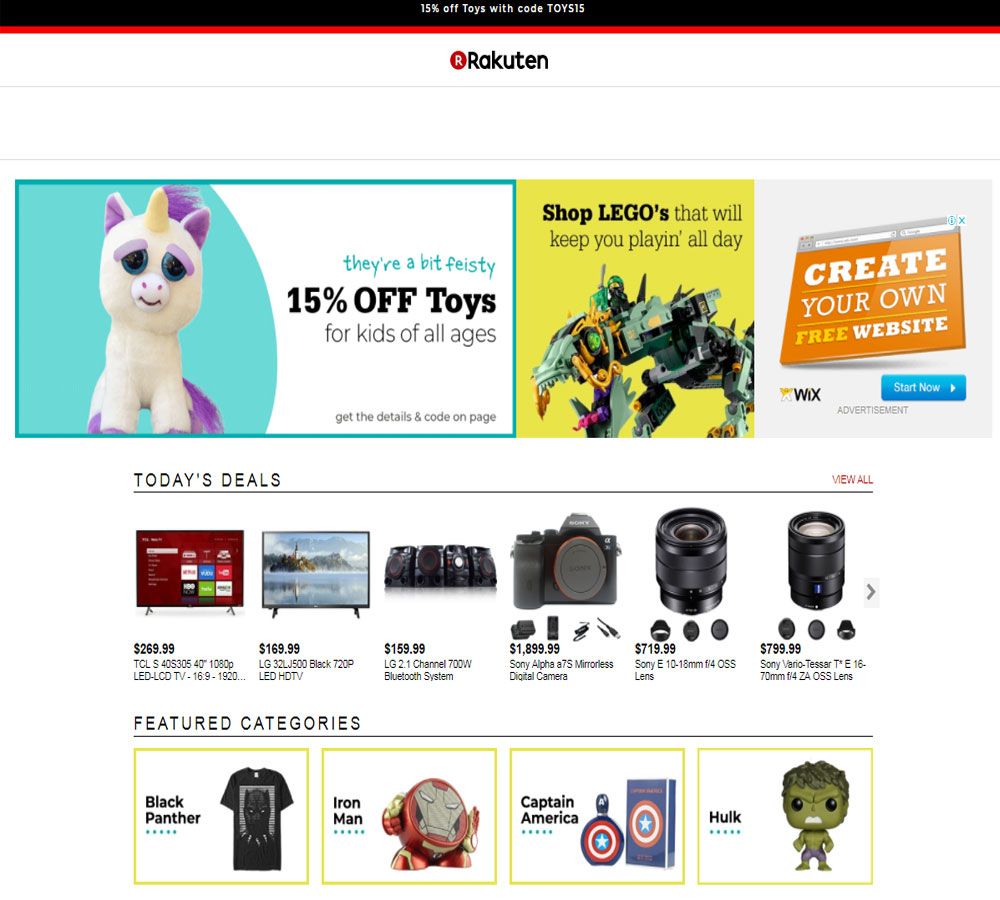
Task: Click the Rakuten logo
Action: tap(499, 61)
